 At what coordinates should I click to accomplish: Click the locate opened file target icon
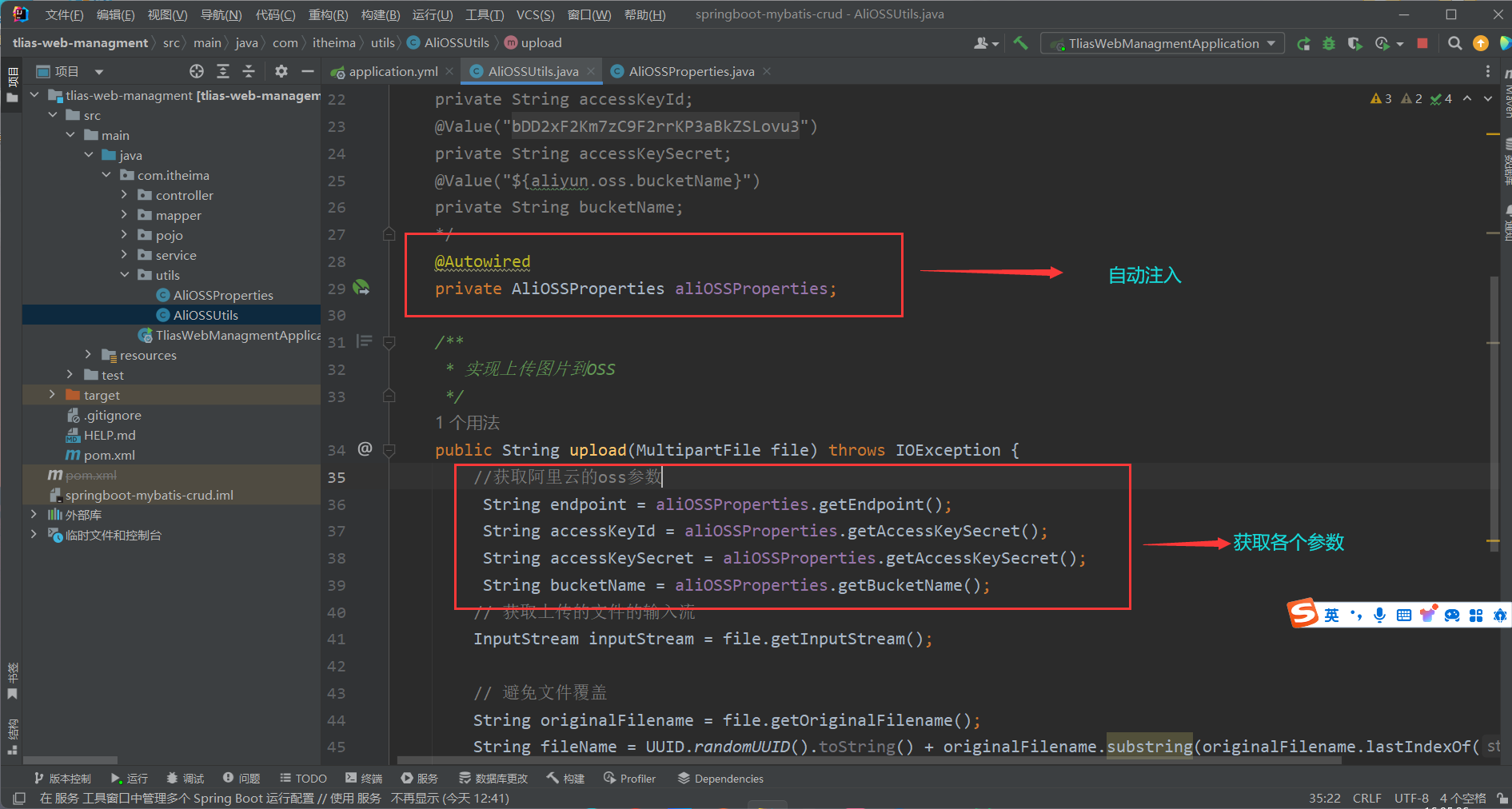[x=197, y=71]
